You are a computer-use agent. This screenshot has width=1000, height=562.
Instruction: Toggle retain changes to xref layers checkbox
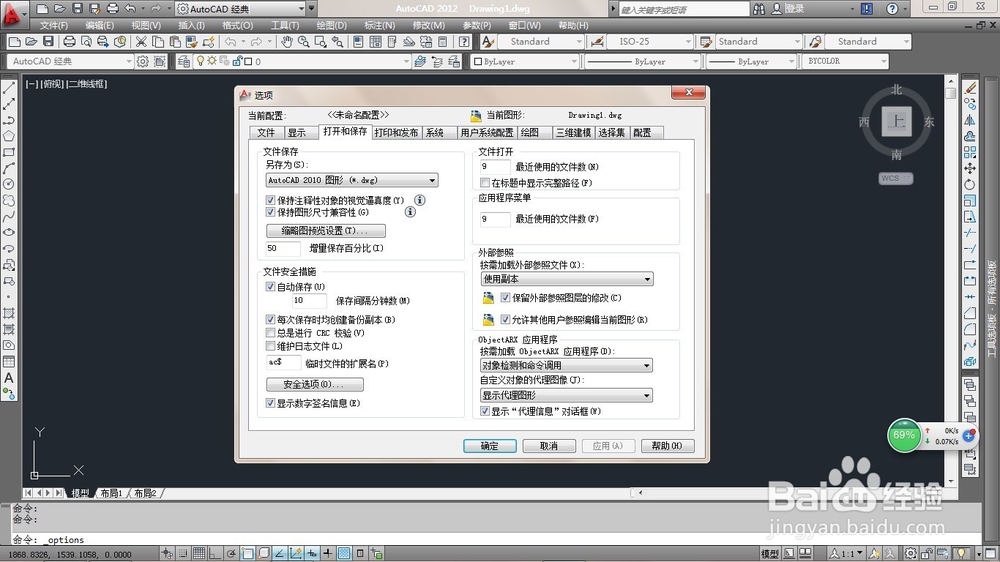click(x=506, y=297)
